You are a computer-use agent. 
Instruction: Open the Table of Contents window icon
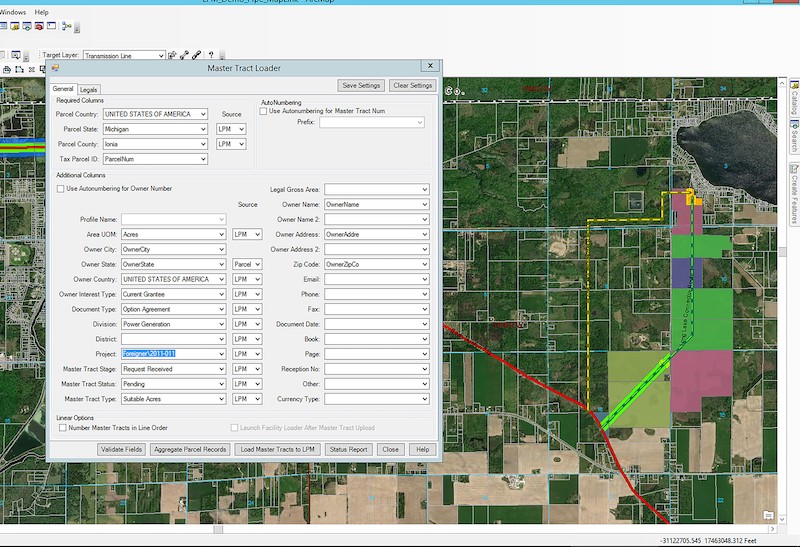(3, 26)
